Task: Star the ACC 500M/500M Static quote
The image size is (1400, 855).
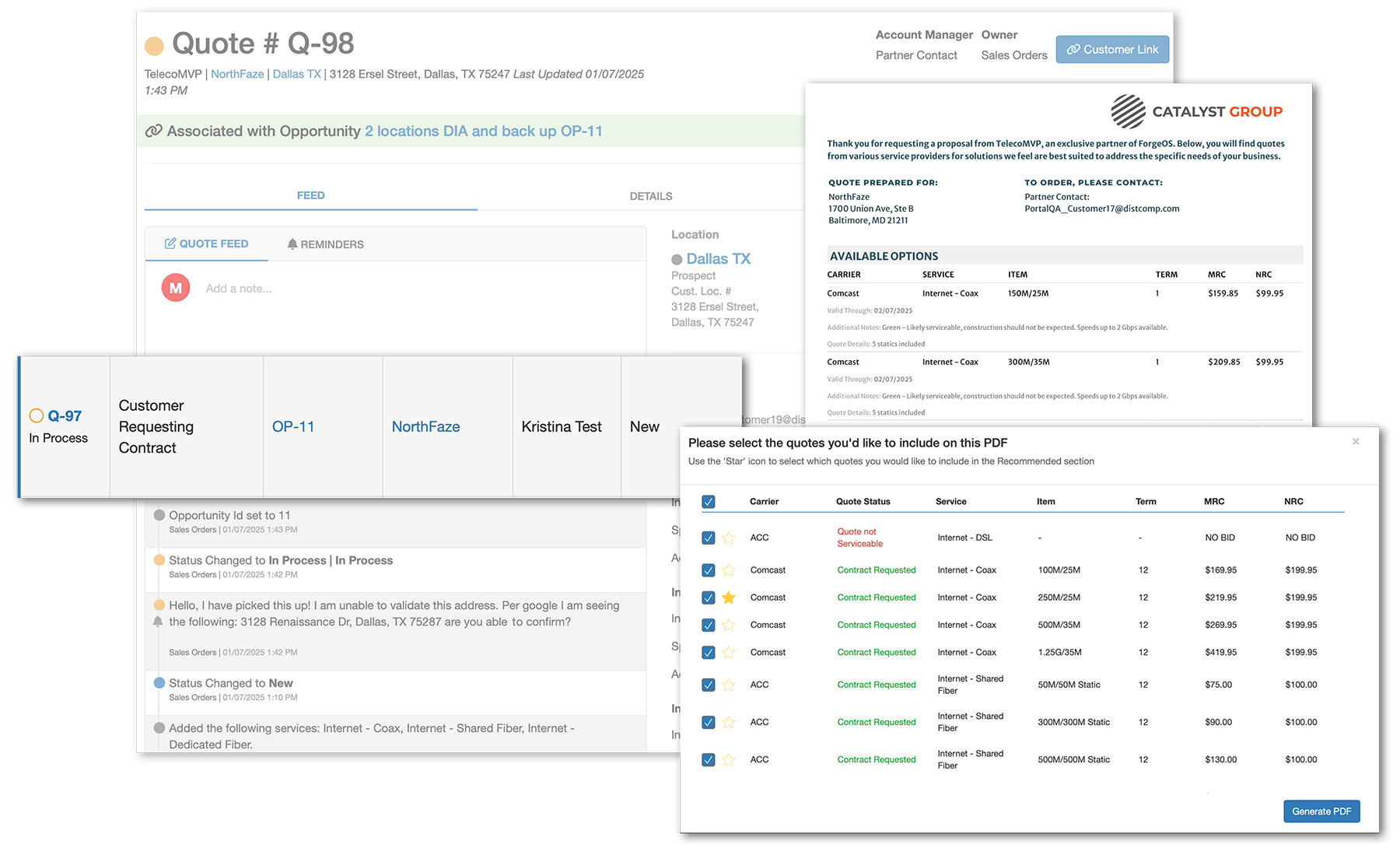Action: 729,759
